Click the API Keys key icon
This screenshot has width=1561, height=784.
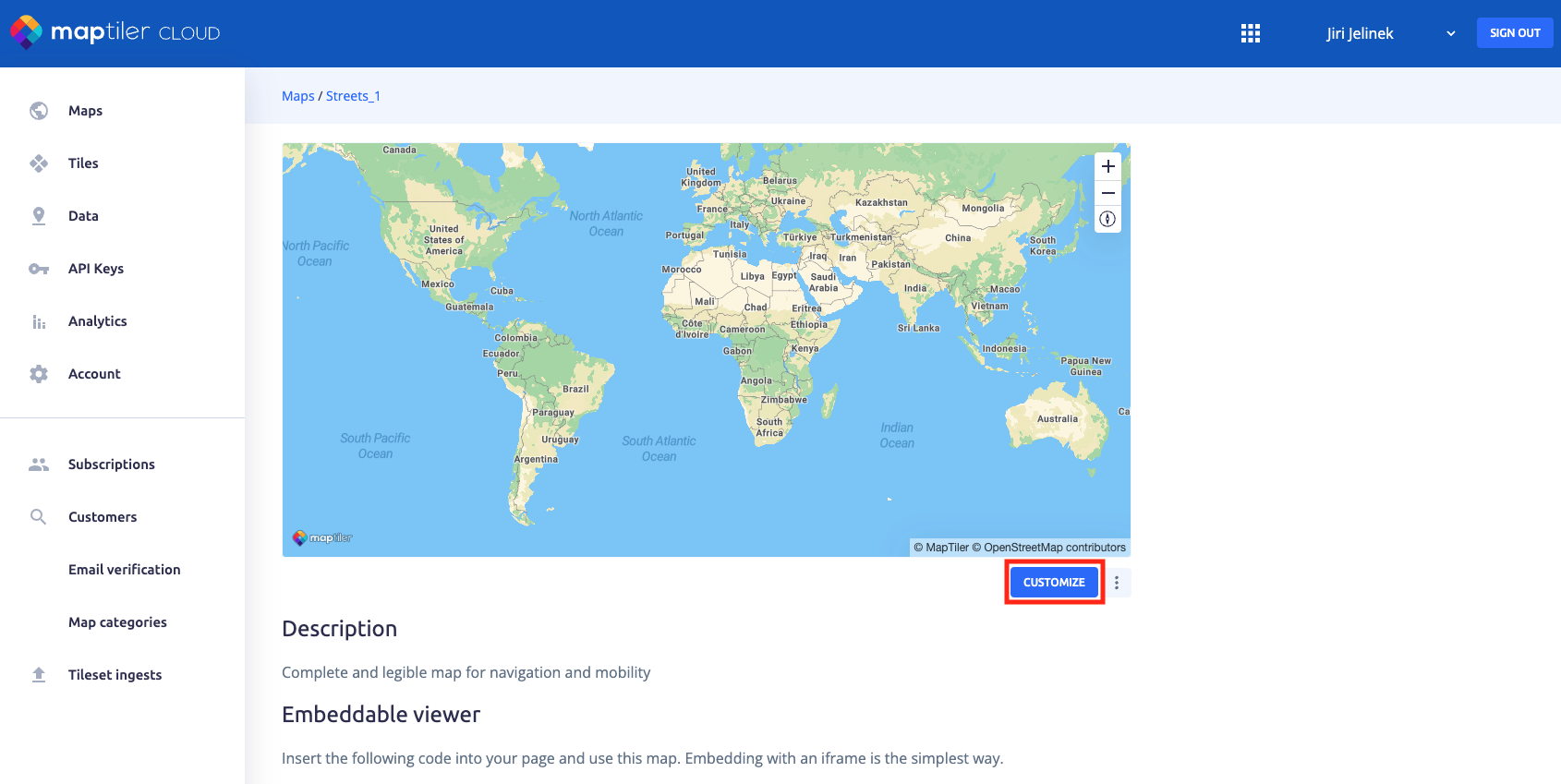click(x=39, y=269)
